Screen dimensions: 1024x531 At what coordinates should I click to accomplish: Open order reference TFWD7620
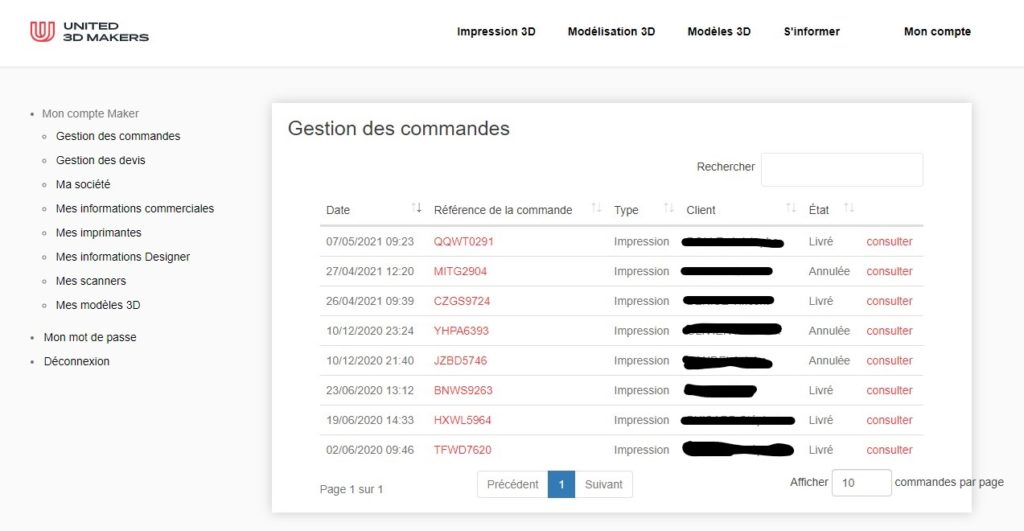462,449
